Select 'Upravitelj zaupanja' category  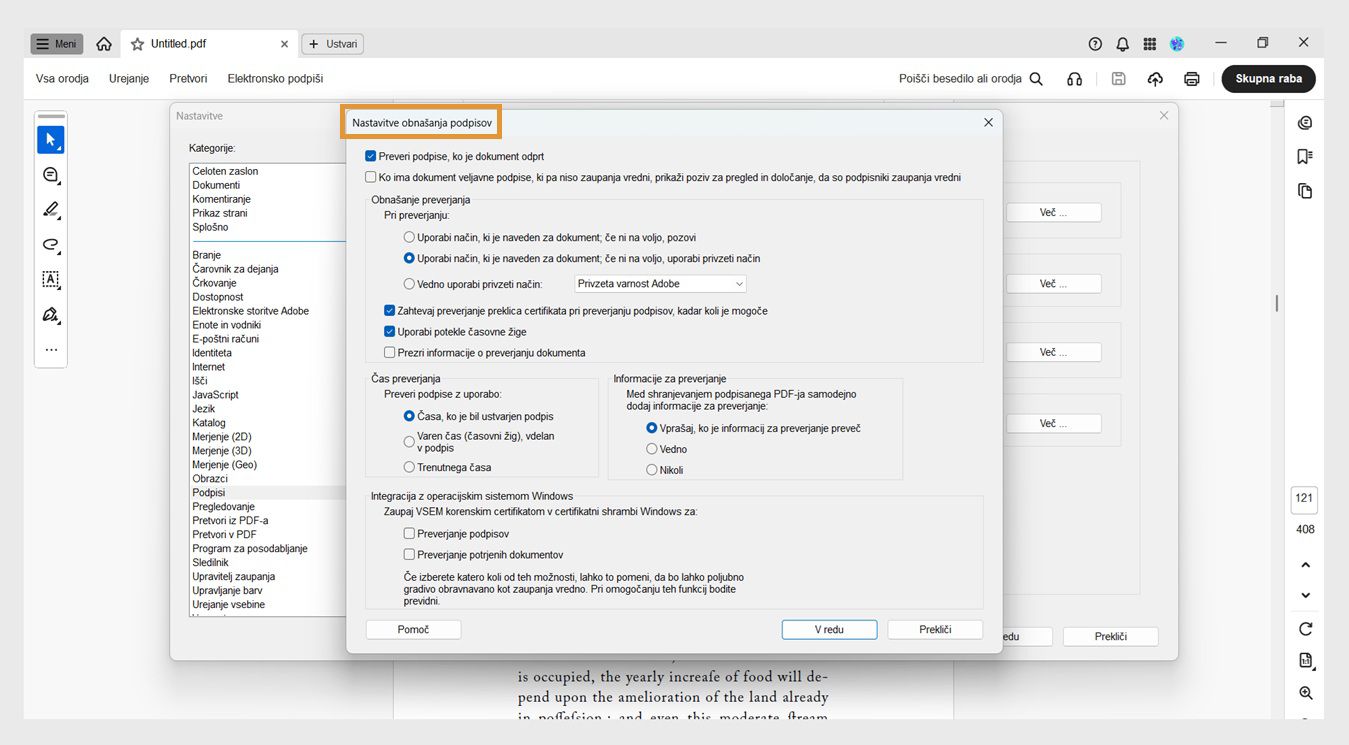(x=234, y=577)
